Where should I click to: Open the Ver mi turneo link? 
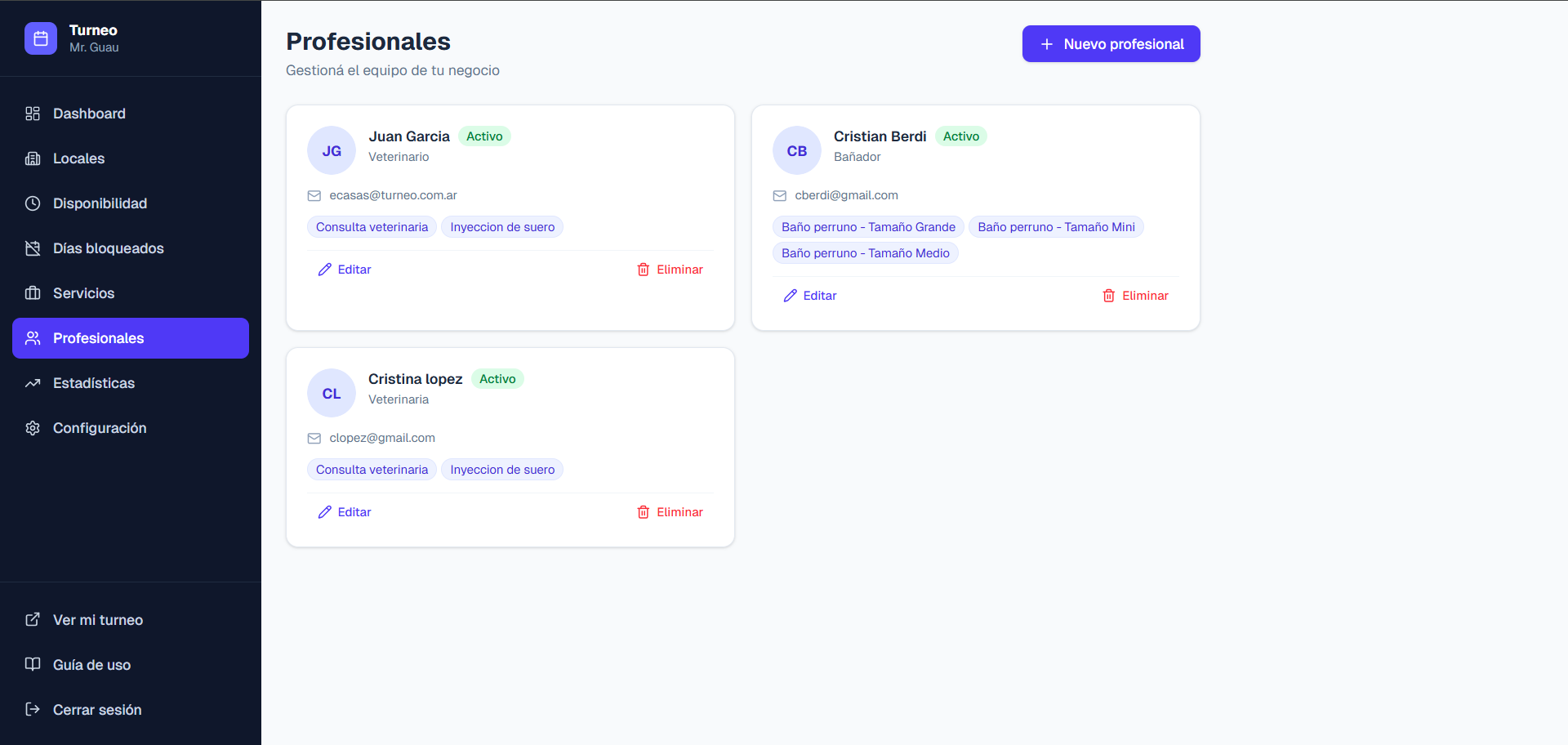coord(131,620)
